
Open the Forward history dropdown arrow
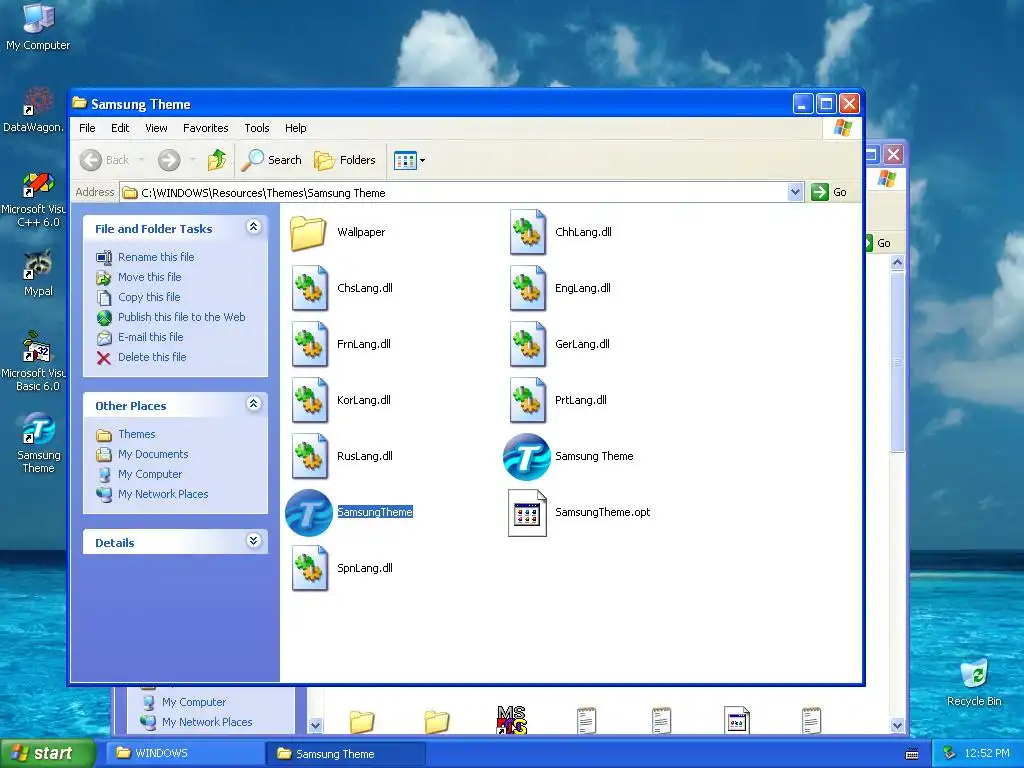(x=192, y=160)
